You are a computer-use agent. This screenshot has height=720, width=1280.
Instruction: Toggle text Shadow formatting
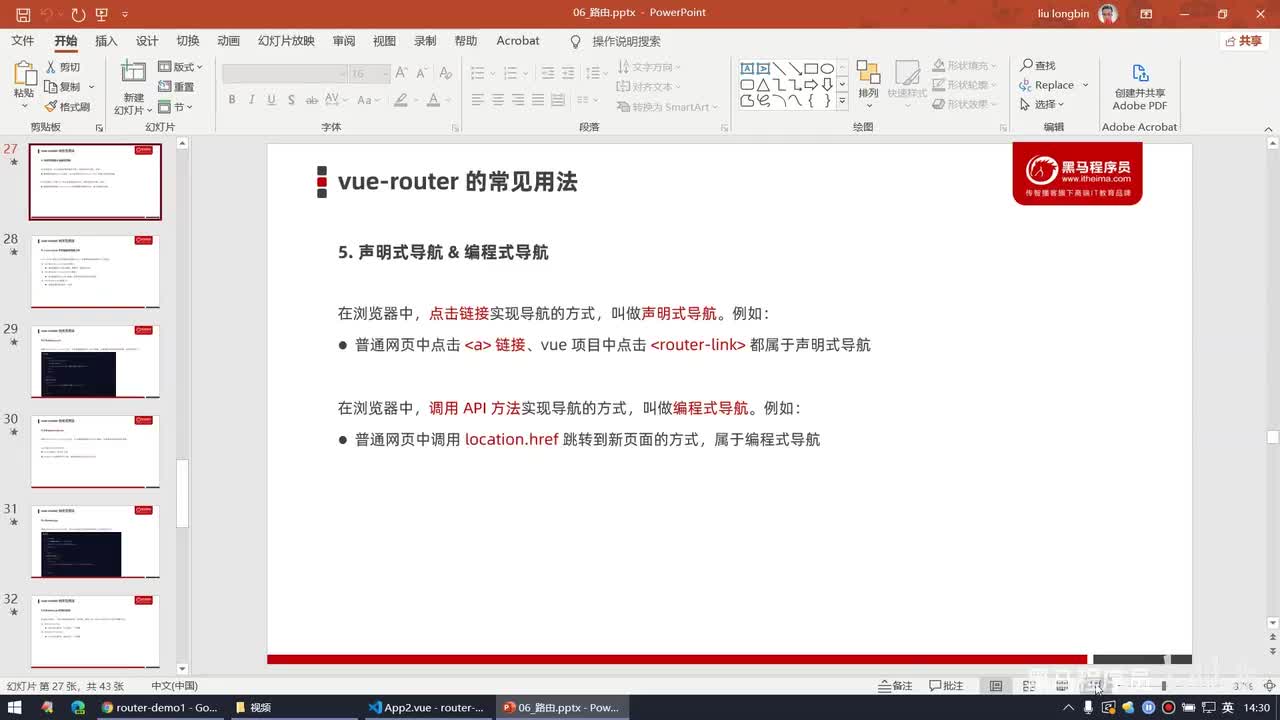[x=291, y=100]
